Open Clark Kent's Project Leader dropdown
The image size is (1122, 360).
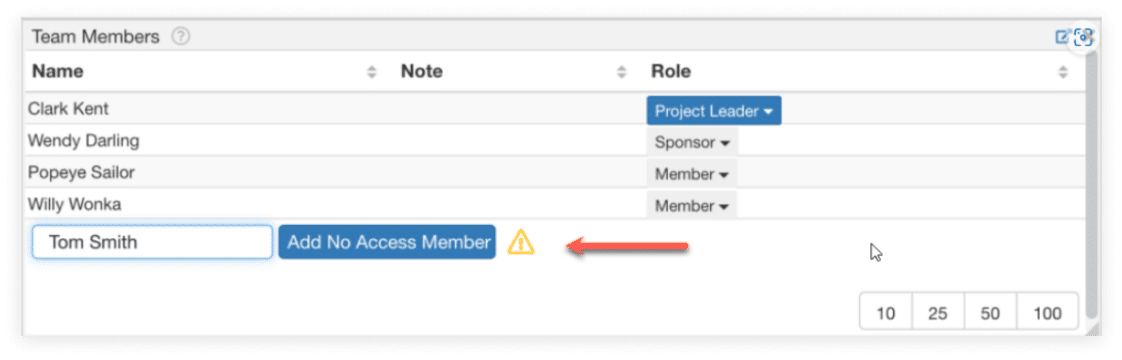point(714,111)
